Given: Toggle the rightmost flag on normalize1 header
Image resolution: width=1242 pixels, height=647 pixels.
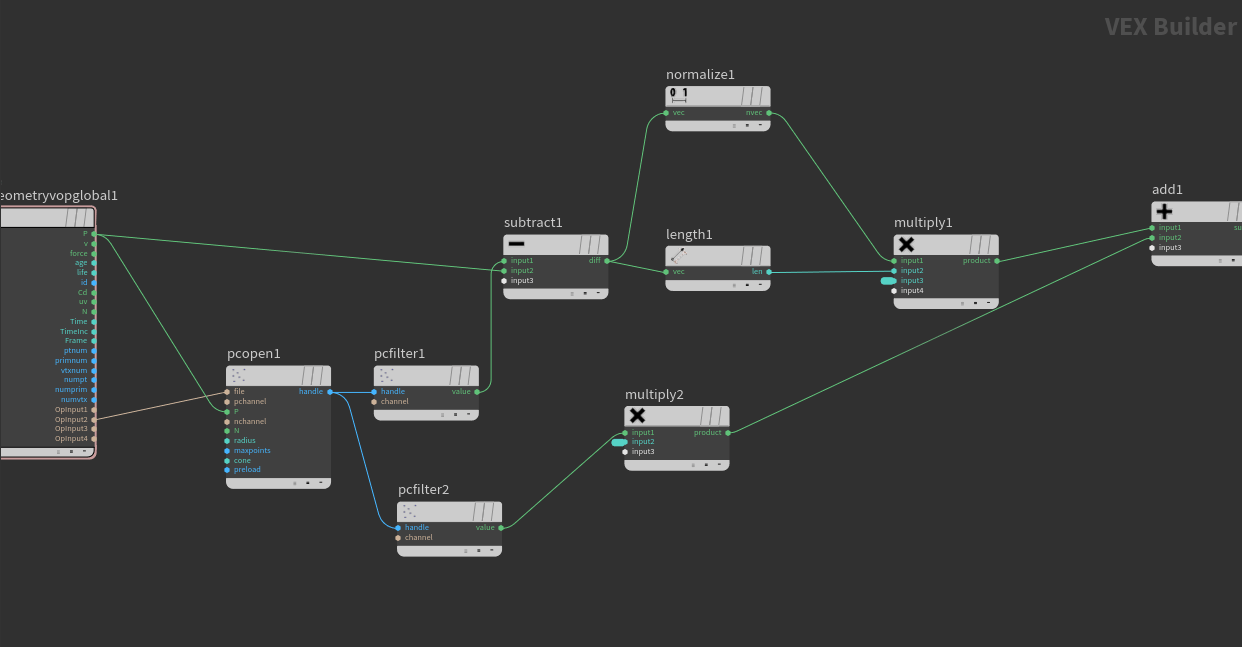Looking at the screenshot, I should (x=764, y=96).
